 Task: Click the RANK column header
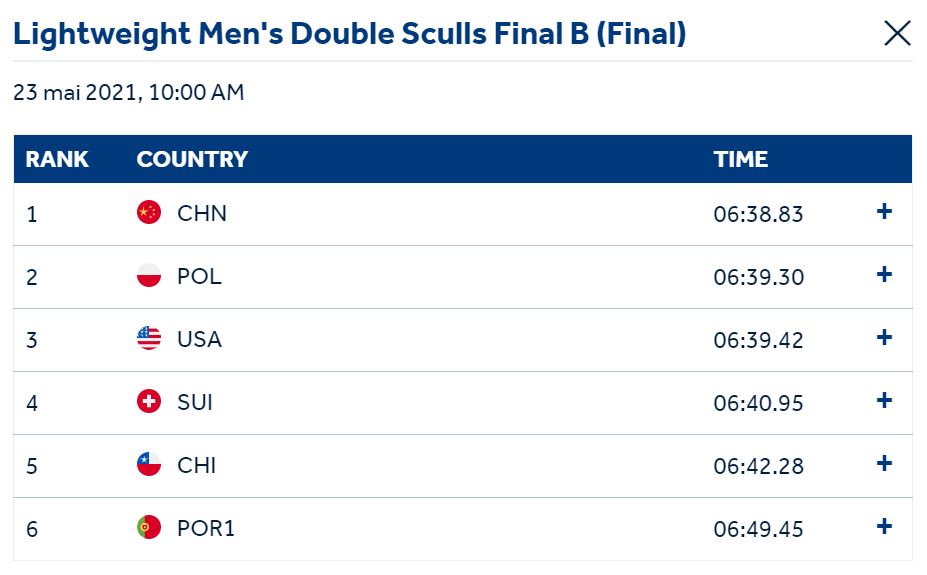pos(57,159)
